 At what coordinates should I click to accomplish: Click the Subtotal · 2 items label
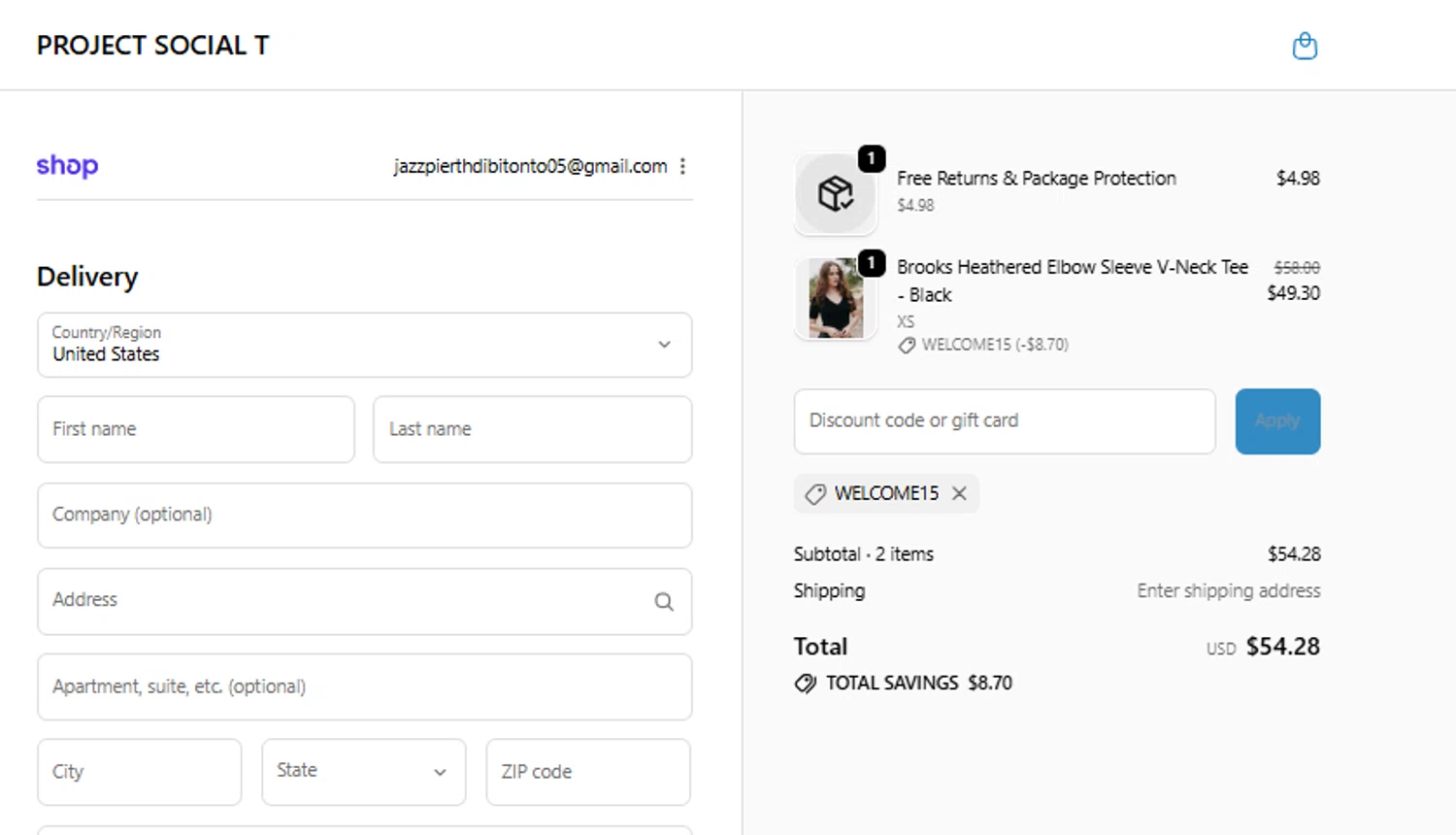click(x=864, y=554)
